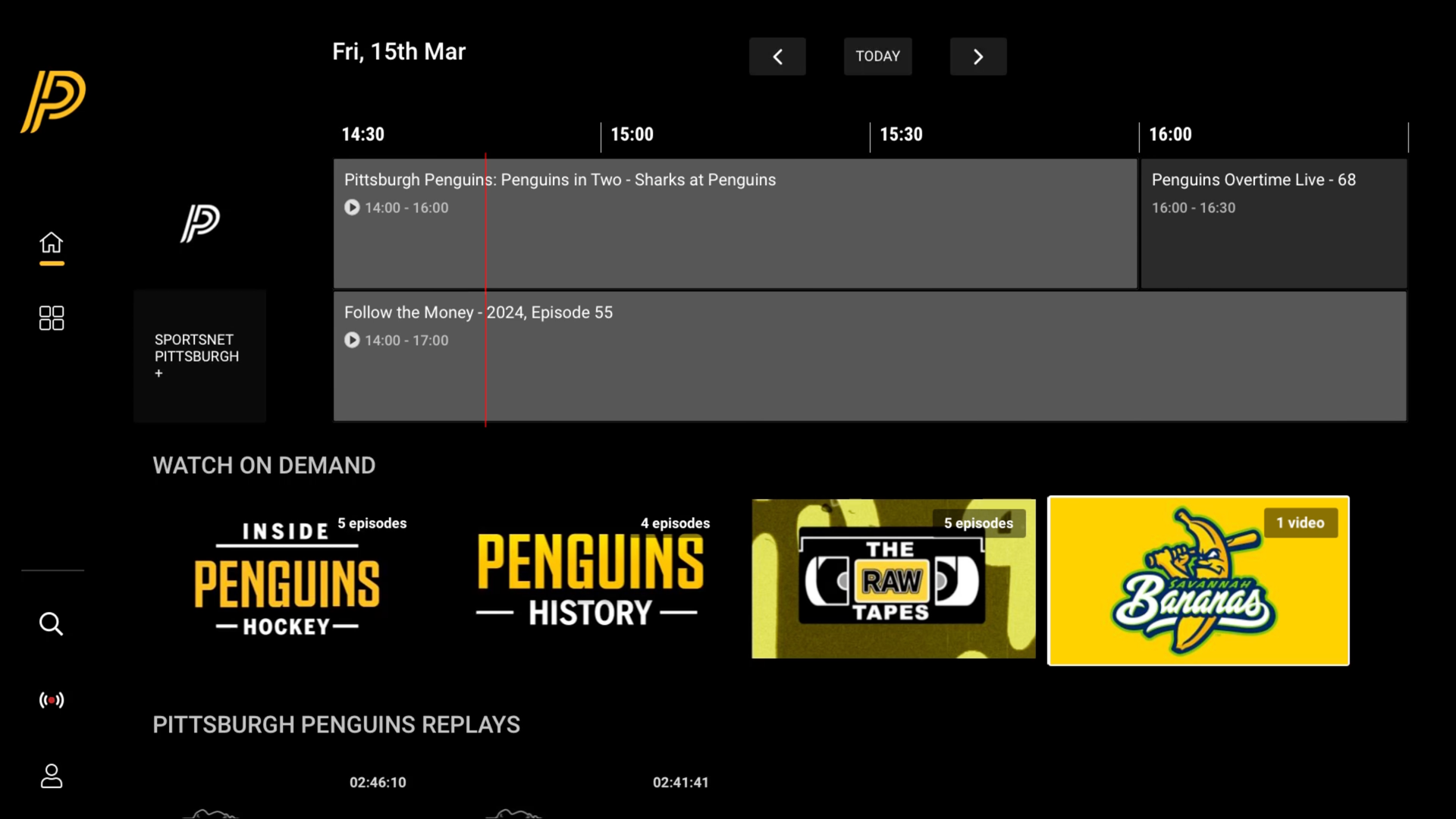Click the 14:30 time label
This screenshot has height=819, width=1456.
(363, 134)
